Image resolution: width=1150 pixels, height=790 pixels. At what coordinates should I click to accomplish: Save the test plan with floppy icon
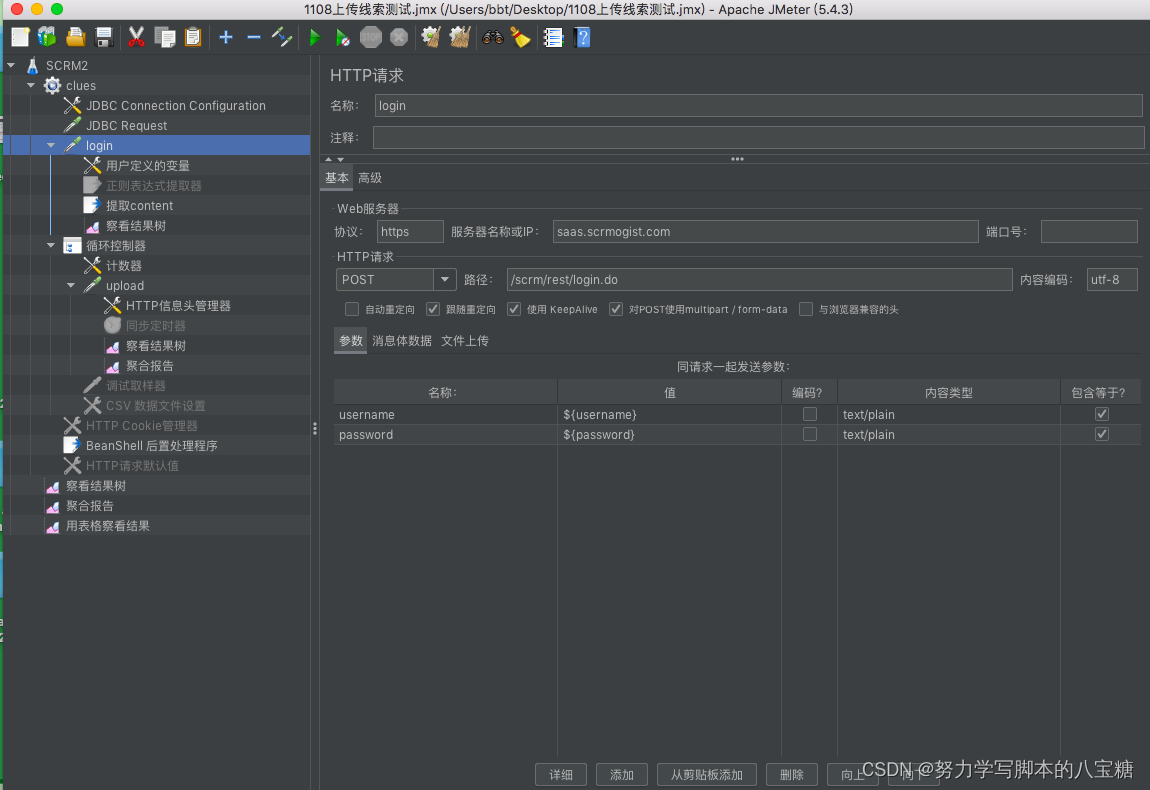tap(104, 37)
